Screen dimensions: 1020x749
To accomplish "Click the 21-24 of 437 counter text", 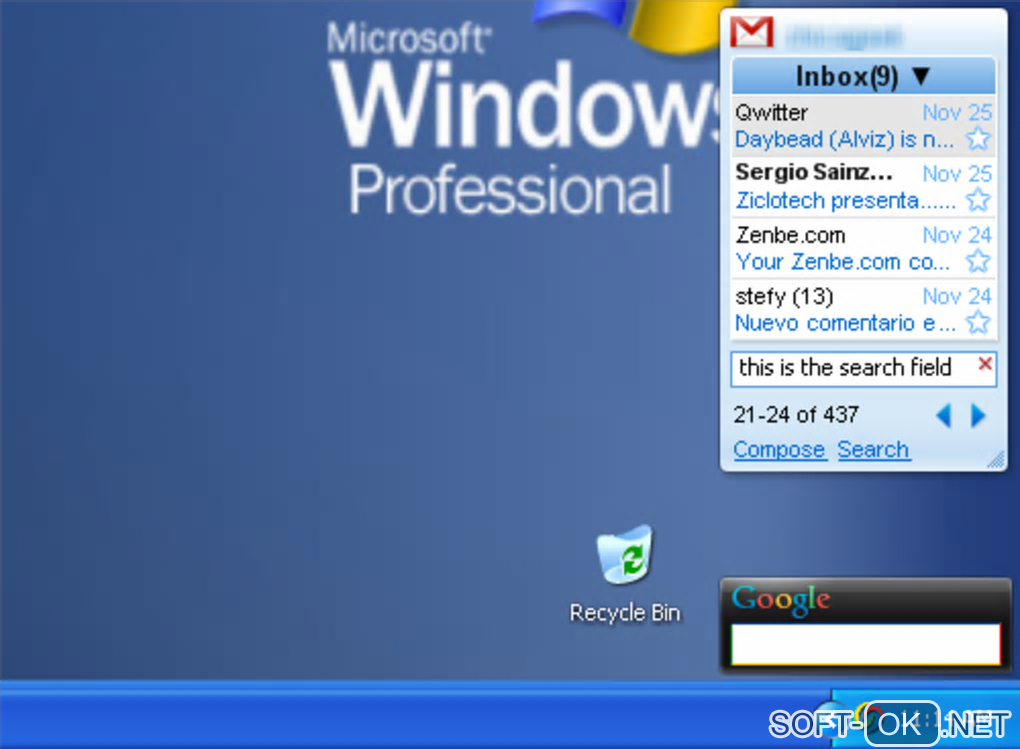I will (x=796, y=415).
